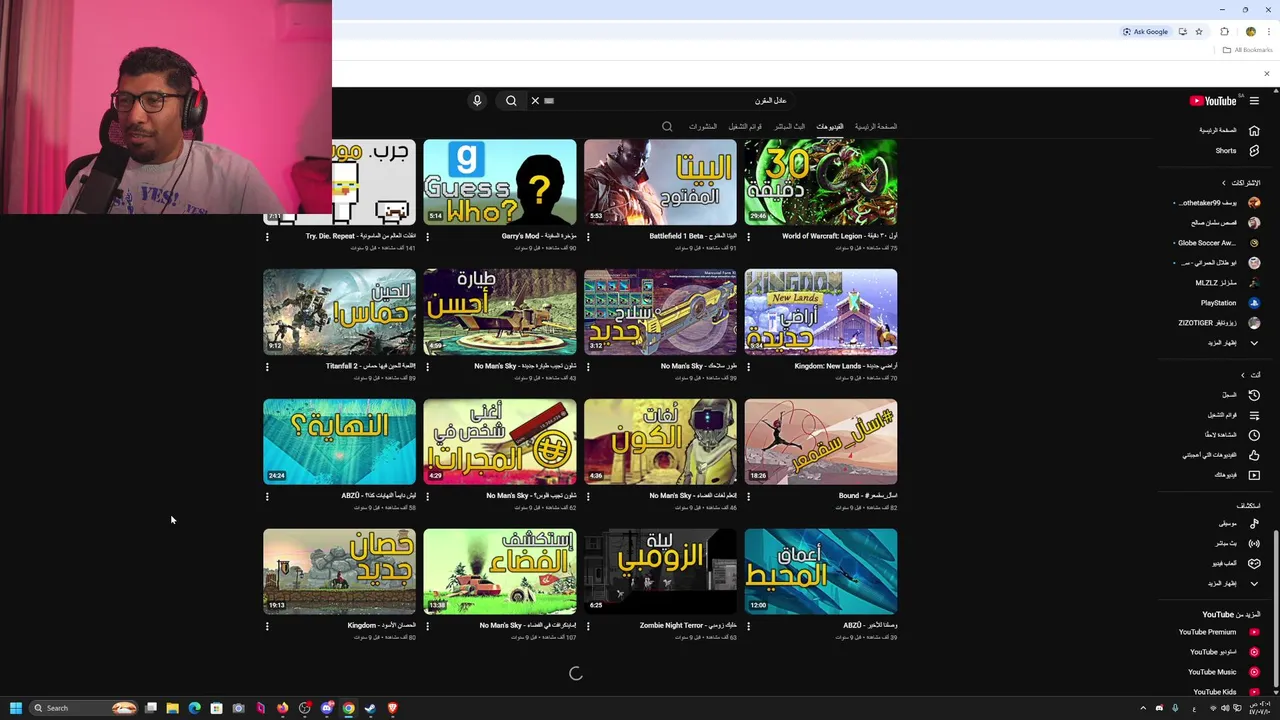Open the Windows Start menu
Image resolution: width=1280 pixels, height=720 pixels.
coord(15,708)
